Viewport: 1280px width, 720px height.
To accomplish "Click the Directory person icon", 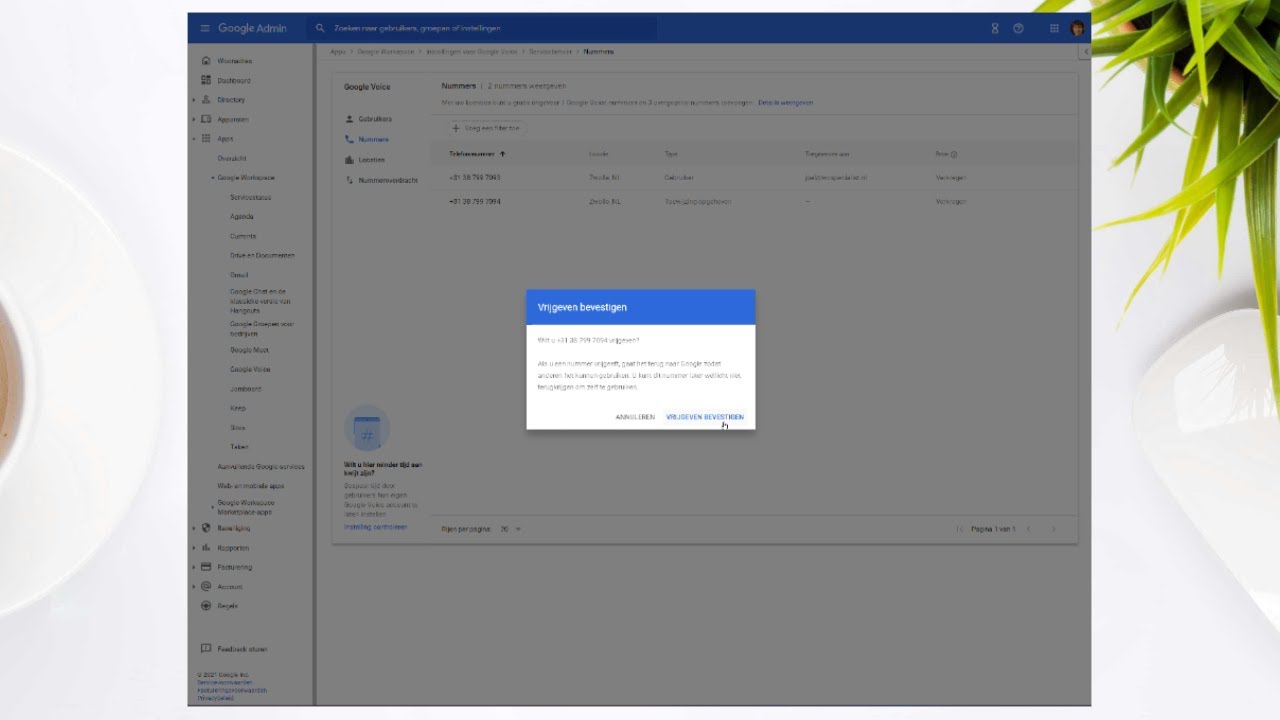I will [x=206, y=100].
